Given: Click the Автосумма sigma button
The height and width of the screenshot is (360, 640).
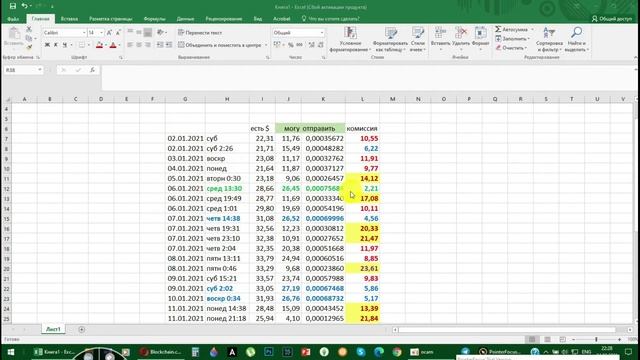Looking at the screenshot, I should tap(512, 29).
